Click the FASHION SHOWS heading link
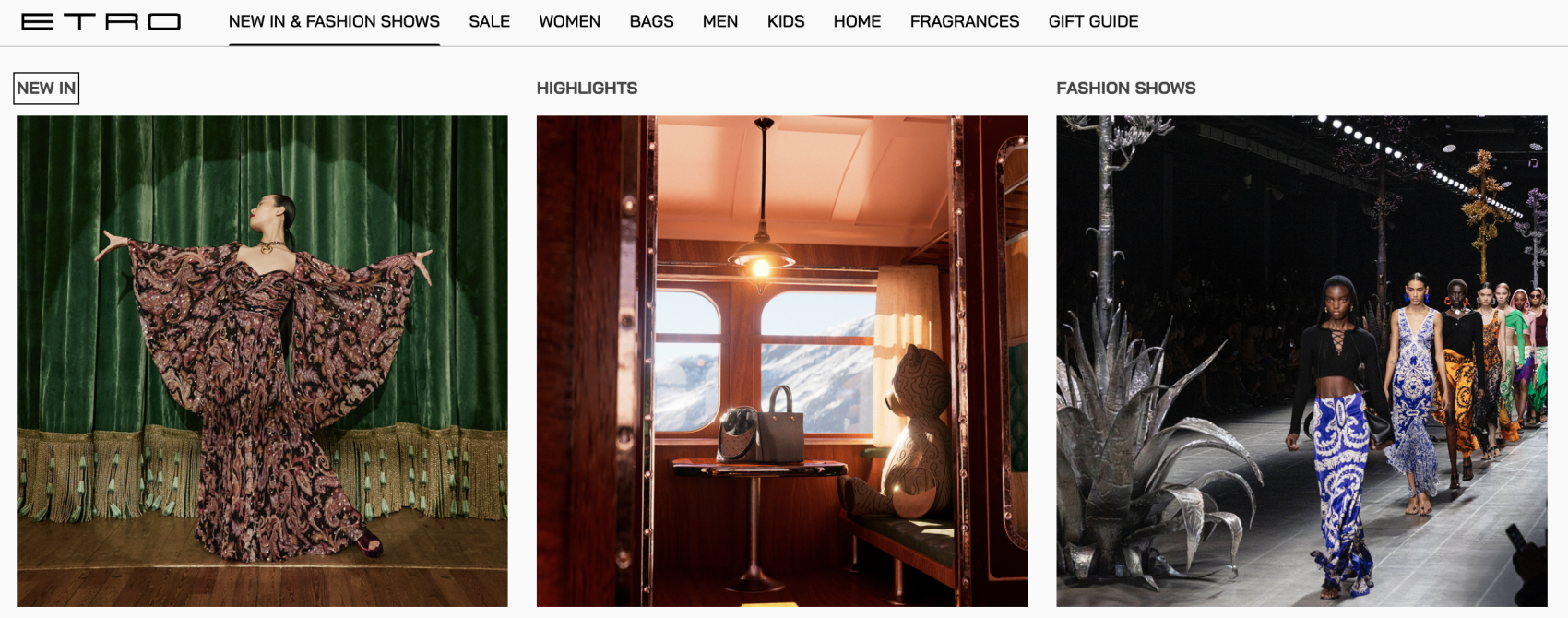 pos(1125,89)
